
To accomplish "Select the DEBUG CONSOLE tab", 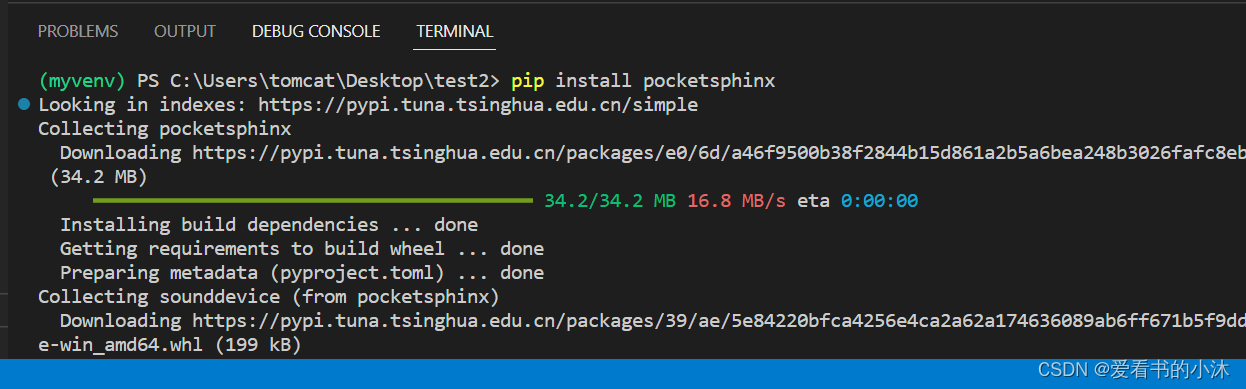I will 316,32.
